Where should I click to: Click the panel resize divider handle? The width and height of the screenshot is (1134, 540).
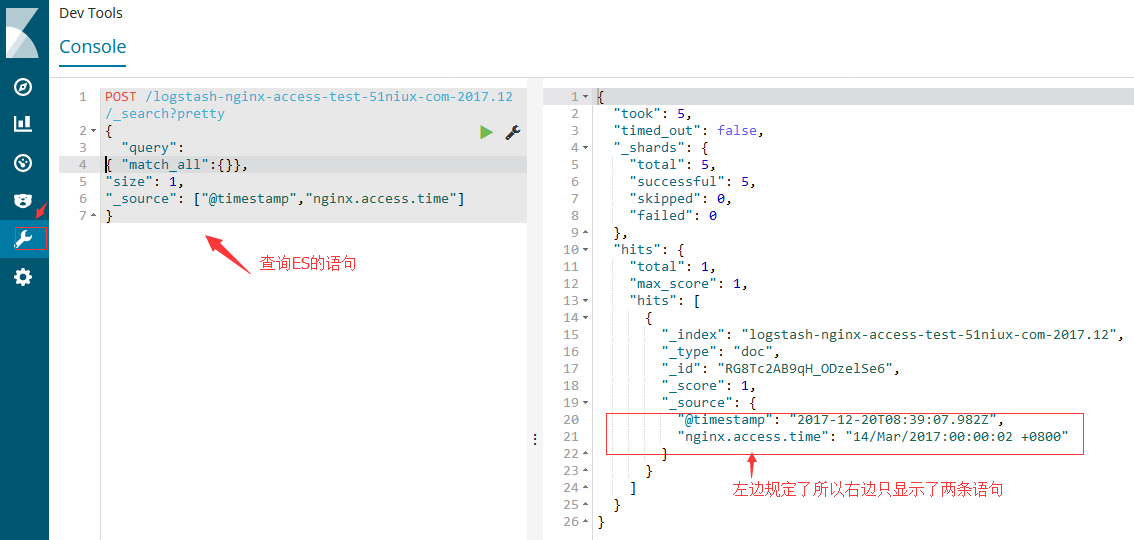point(534,439)
